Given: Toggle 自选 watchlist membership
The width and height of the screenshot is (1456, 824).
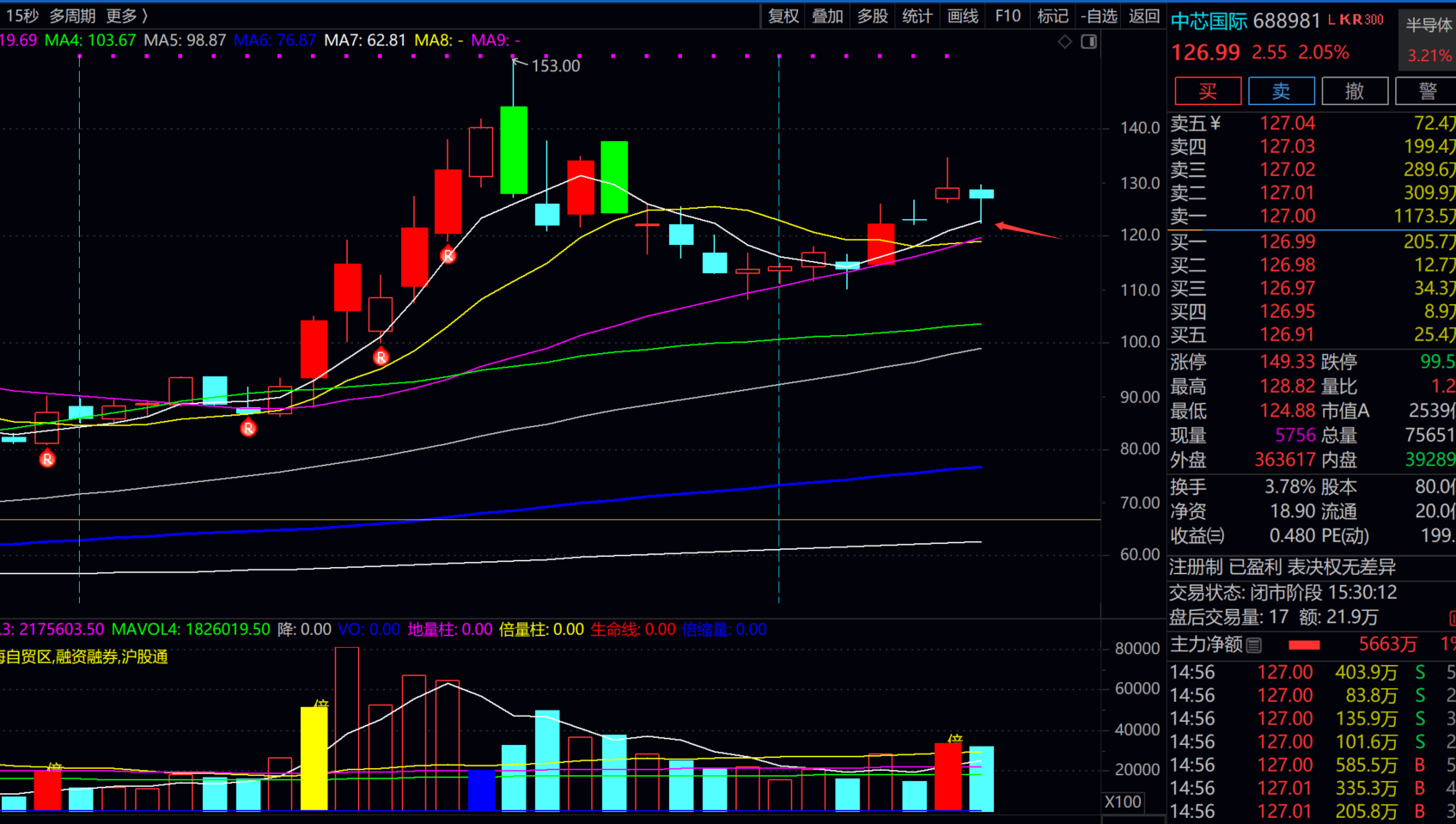Looking at the screenshot, I should pyautogui.click(x=1099, y=15).
